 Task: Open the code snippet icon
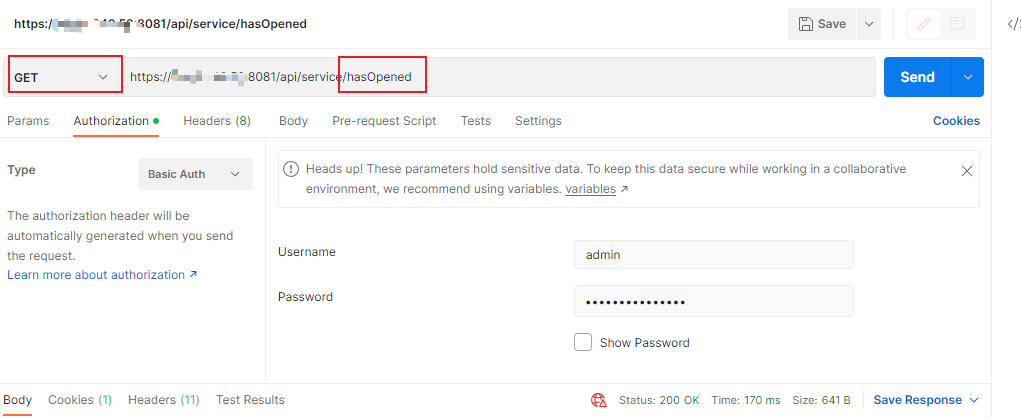1013,24
